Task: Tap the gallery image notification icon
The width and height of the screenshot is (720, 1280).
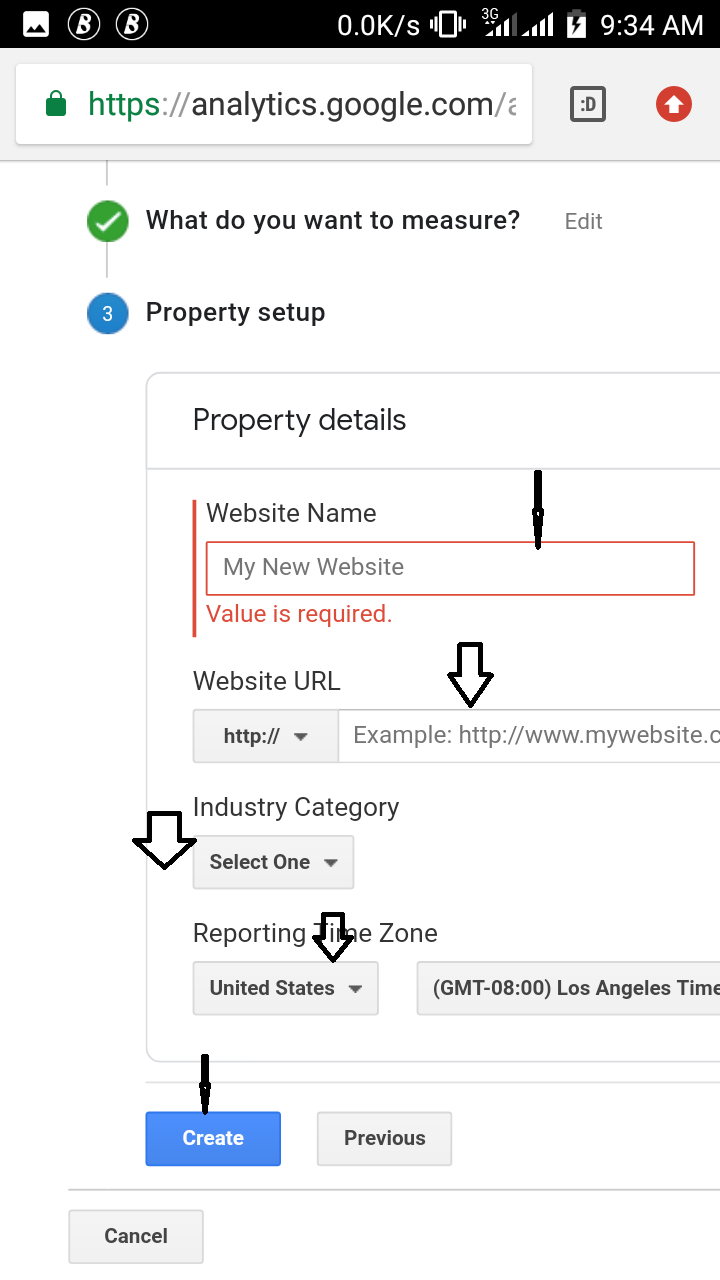Action: point(36,25)
